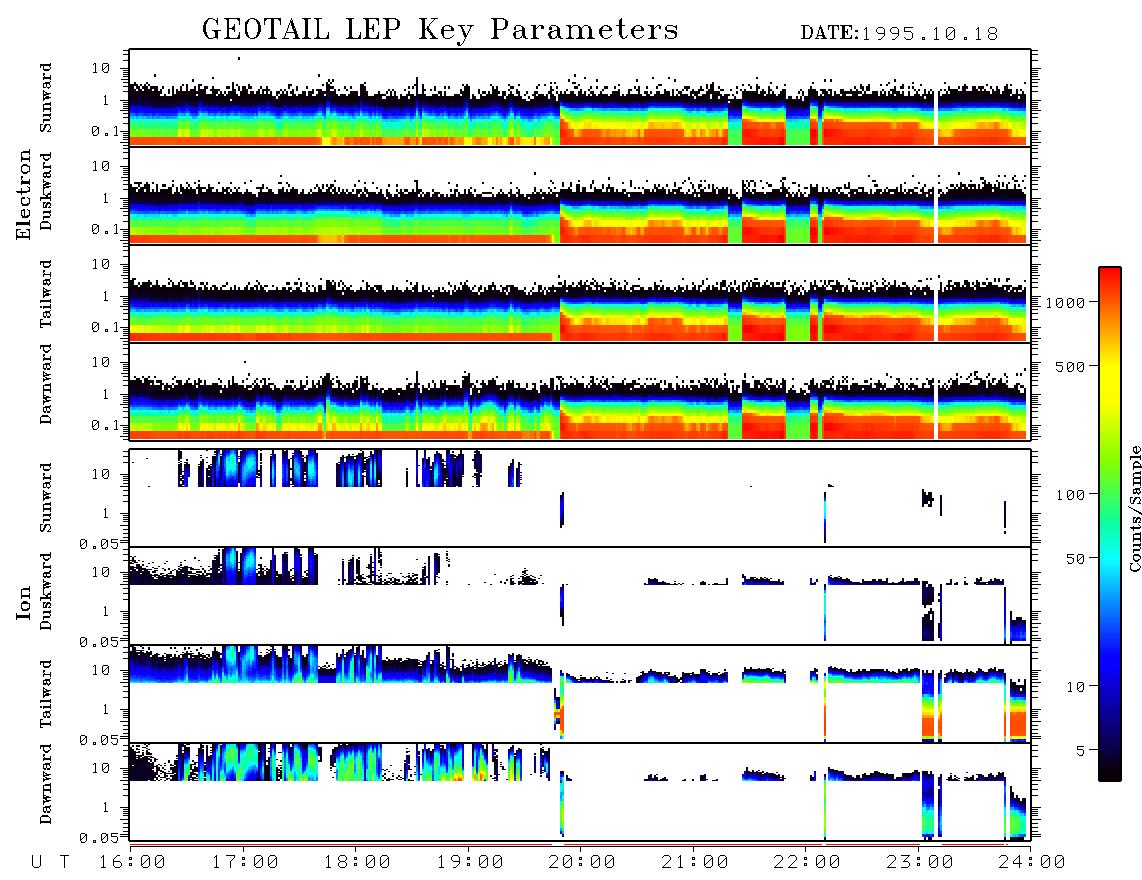Click the Ion 'Duskward' panel label
This screenshot has width=1142, height=880.
click(46, 591)
